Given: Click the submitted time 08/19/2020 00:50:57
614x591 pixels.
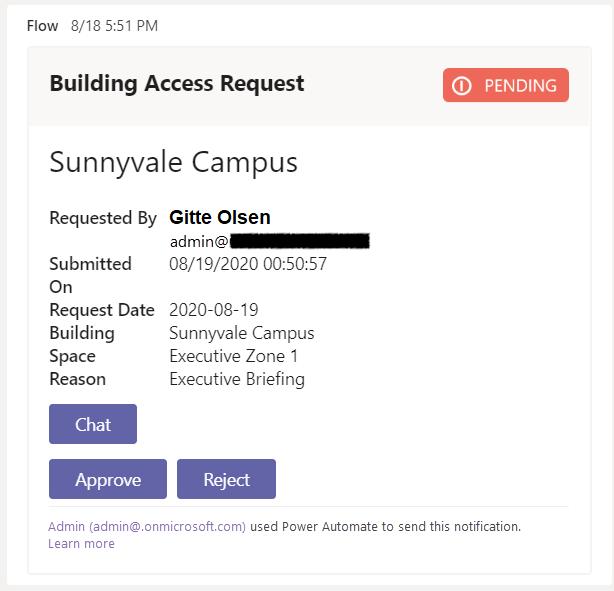Looking at the screenshot, I should pos(248,264).
